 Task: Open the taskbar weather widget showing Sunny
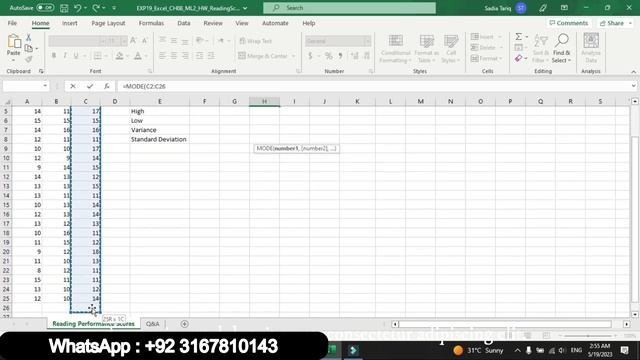coord(478,350)
